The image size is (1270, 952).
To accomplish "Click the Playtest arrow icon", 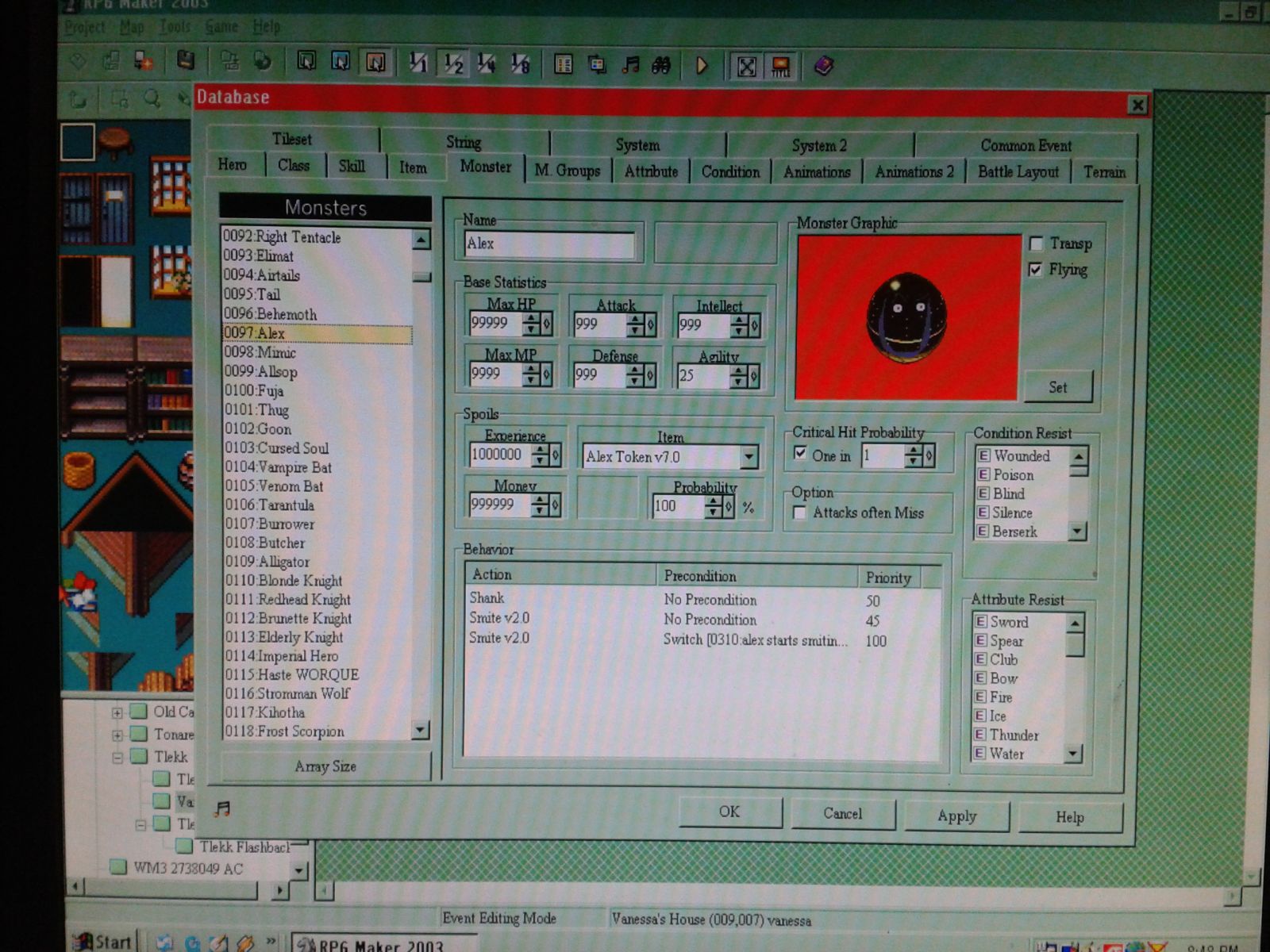I will pos(702,65).
